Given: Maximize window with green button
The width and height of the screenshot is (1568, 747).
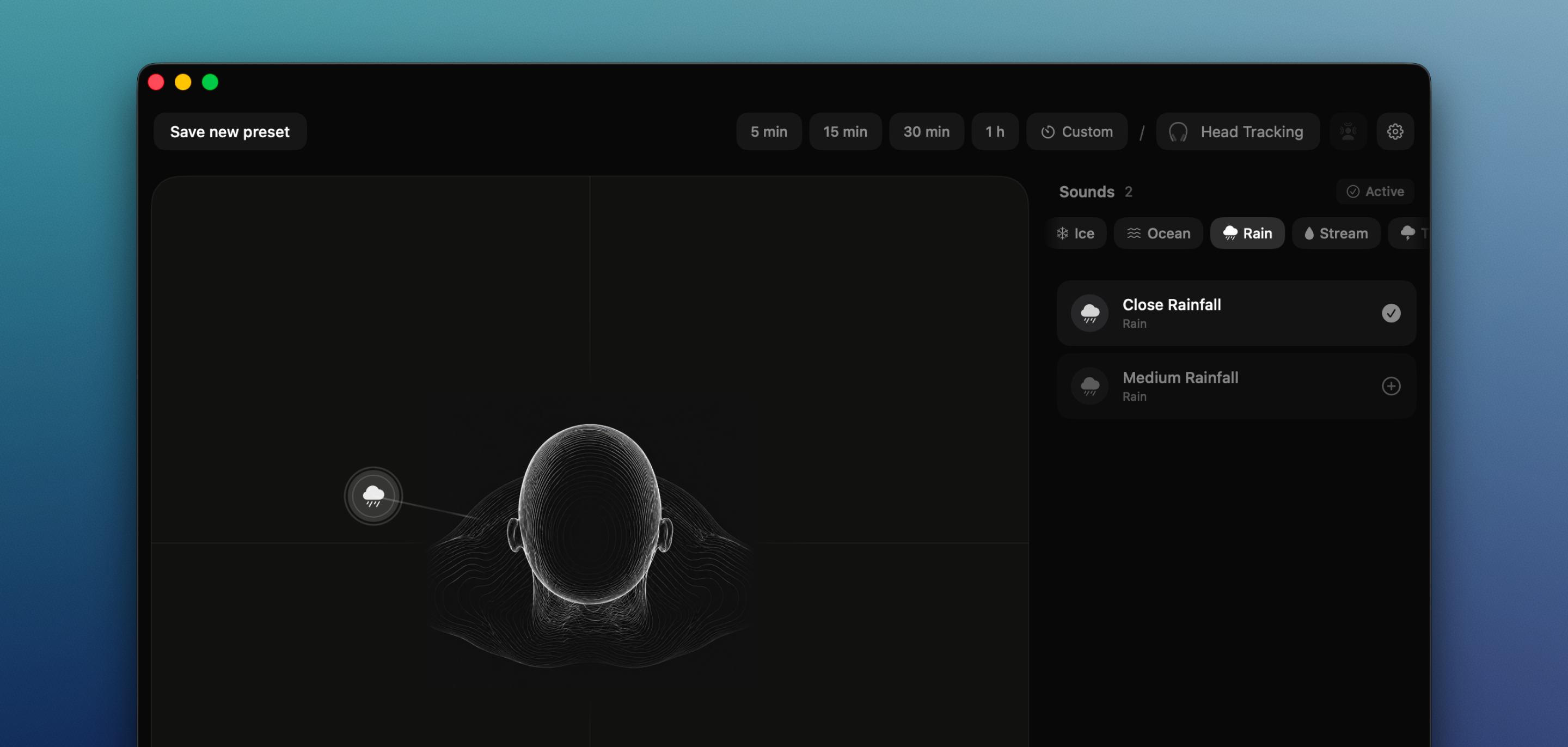Looking at the screenshot, I should point(210,82).
